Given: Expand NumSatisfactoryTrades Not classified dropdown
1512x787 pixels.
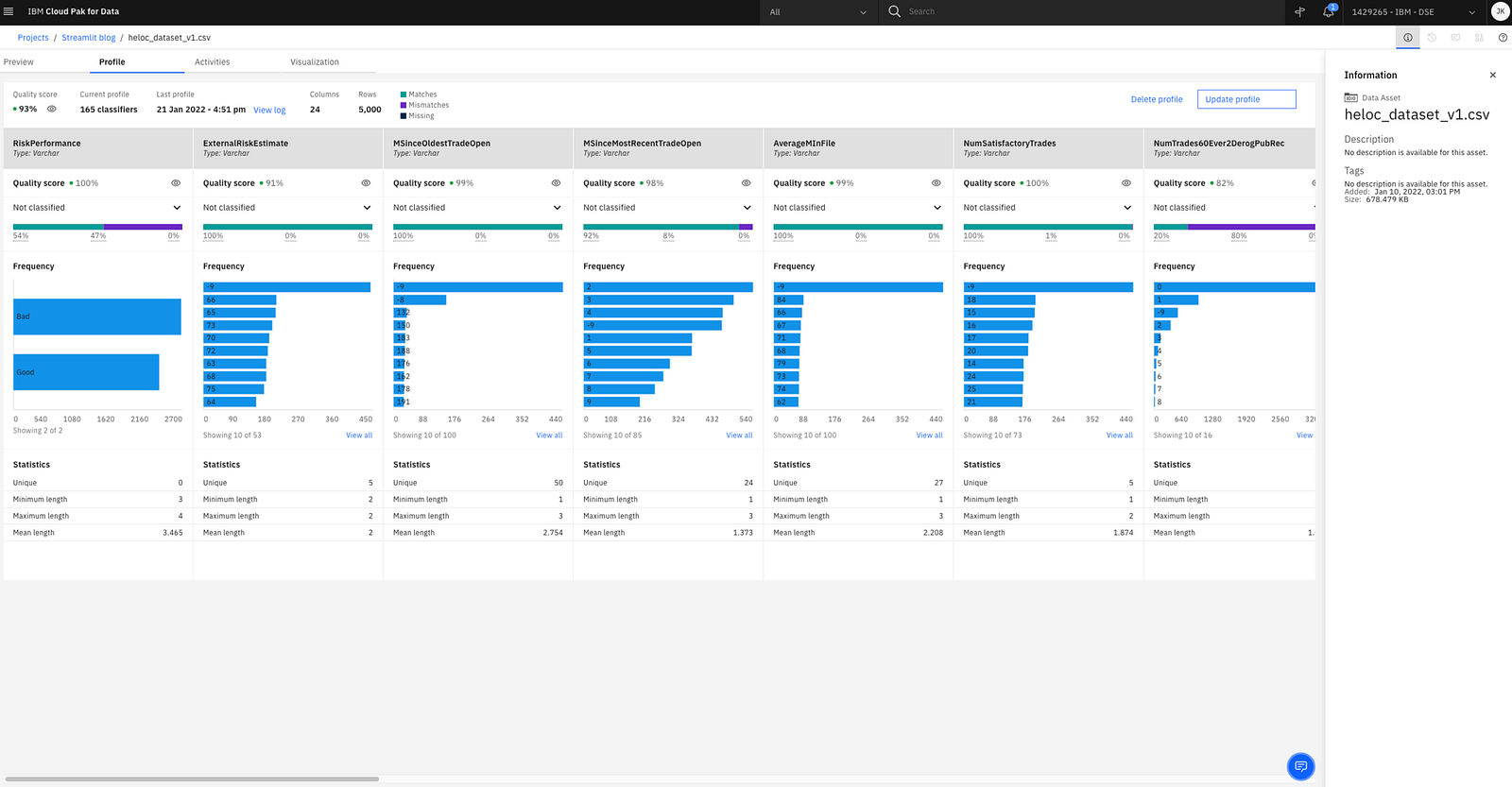Looking at the screenshot, I should point(1047,208).
